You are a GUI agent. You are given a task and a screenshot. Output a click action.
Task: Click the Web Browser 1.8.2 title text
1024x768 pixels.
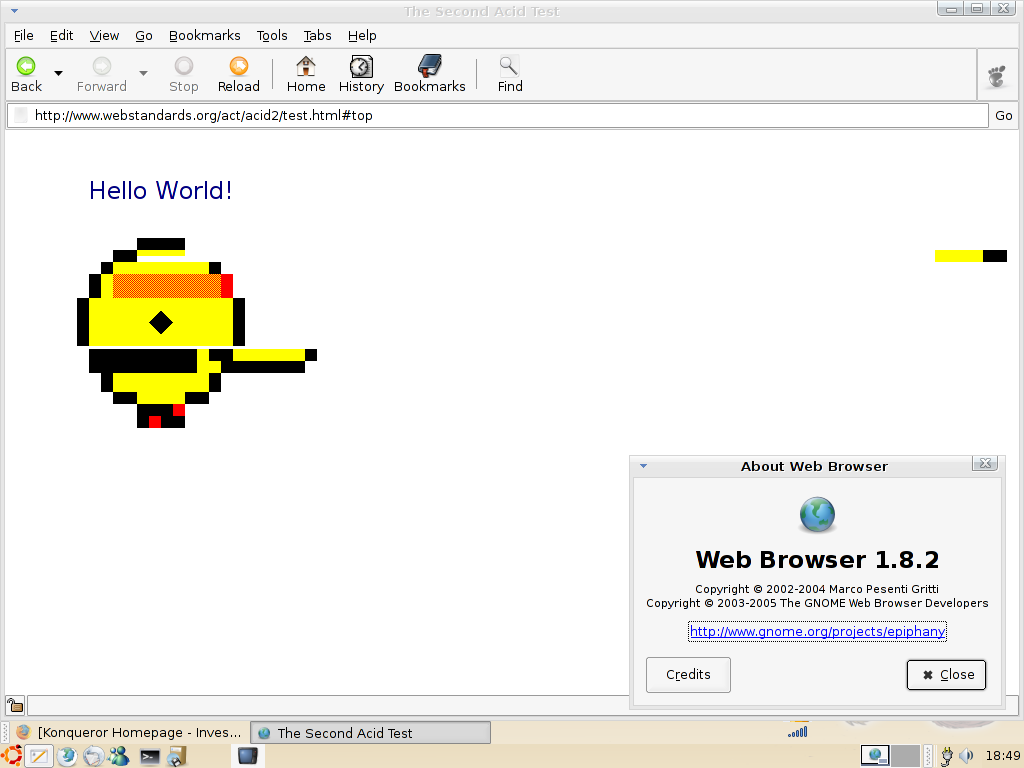point(817,560)
